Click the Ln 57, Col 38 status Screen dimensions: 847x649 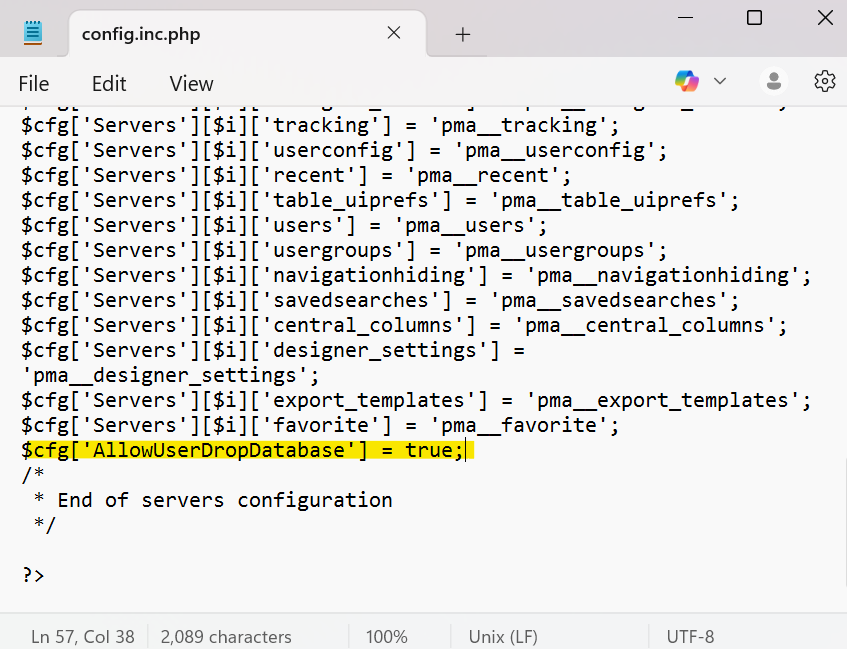pyautogui.click(x=83, y=637)
